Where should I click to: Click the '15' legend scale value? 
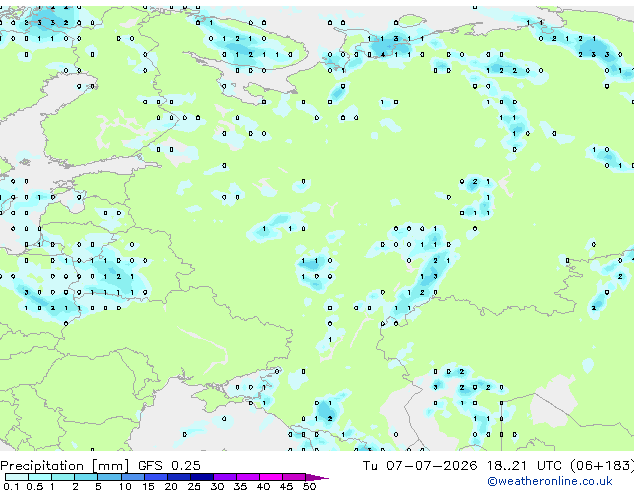[x=148, y=486]
